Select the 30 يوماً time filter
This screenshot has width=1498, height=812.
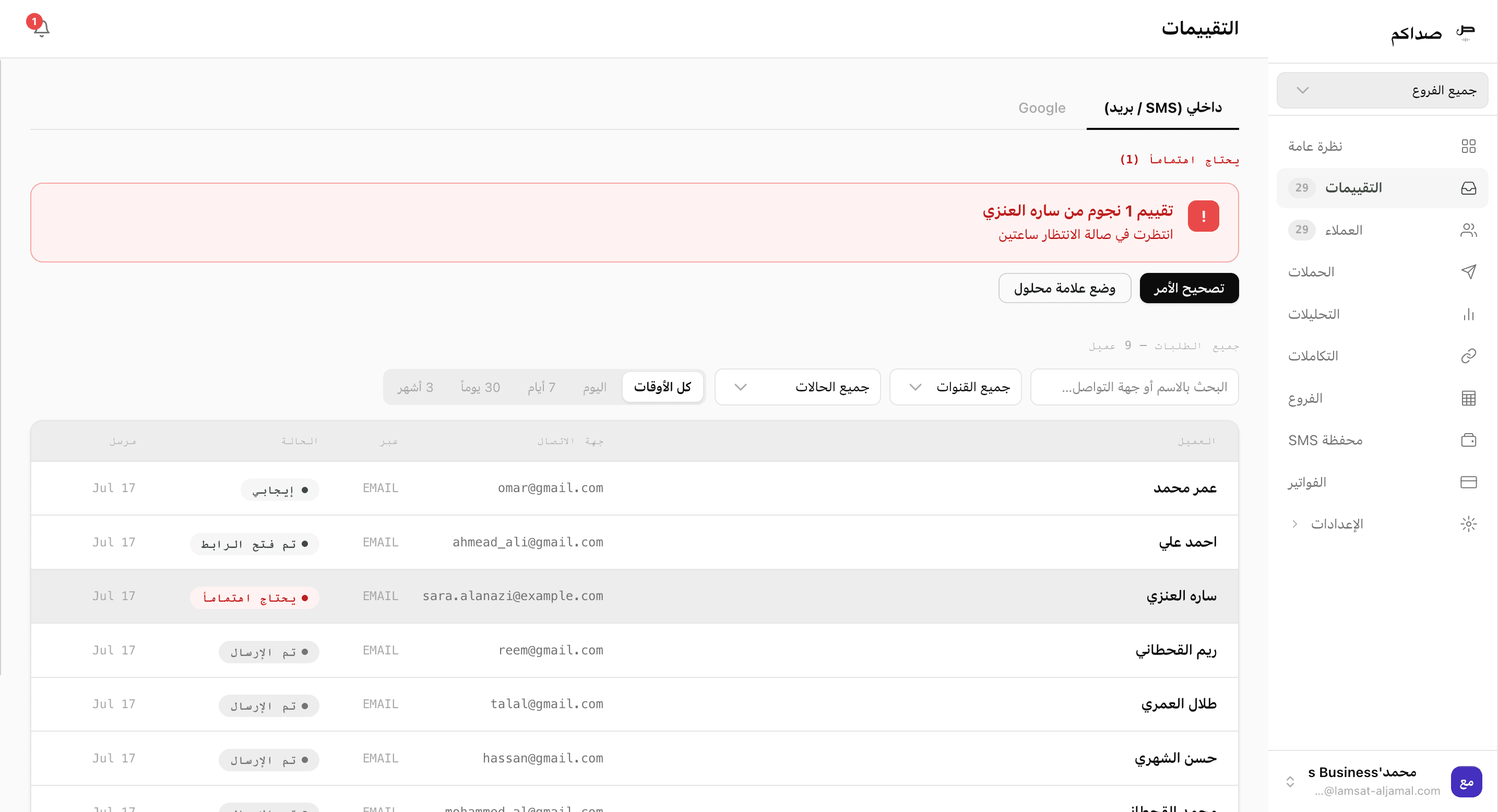pyautogui.click(x=480, y=387)
